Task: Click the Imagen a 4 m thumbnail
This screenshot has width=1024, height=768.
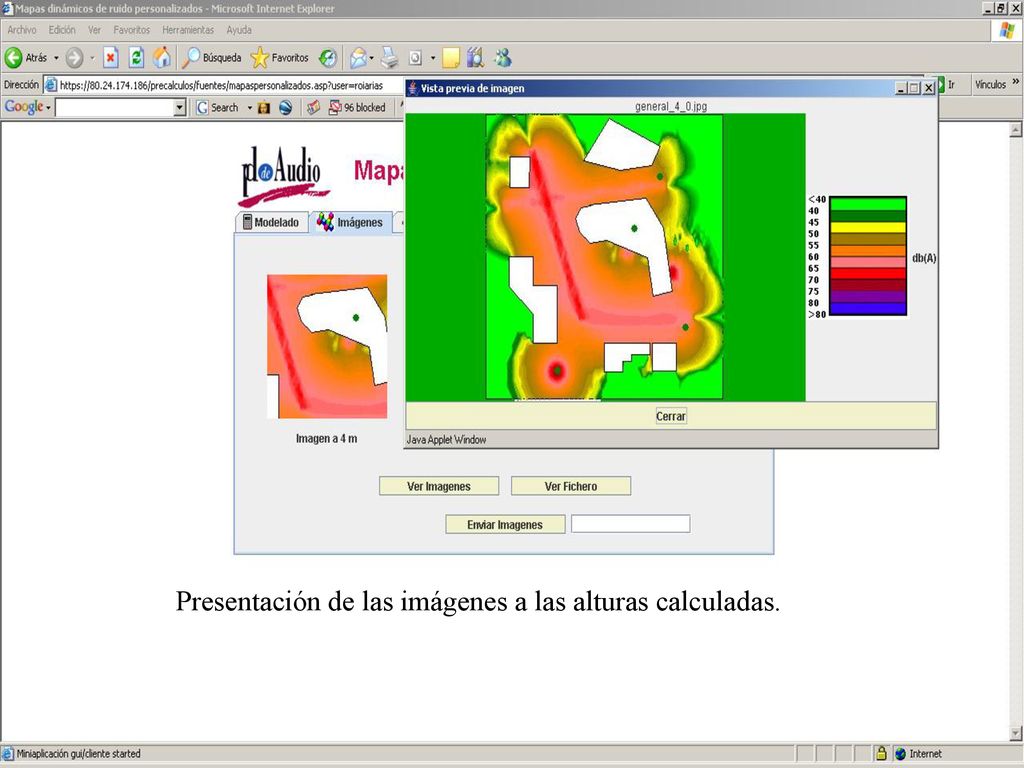Action: pos(327,346)
